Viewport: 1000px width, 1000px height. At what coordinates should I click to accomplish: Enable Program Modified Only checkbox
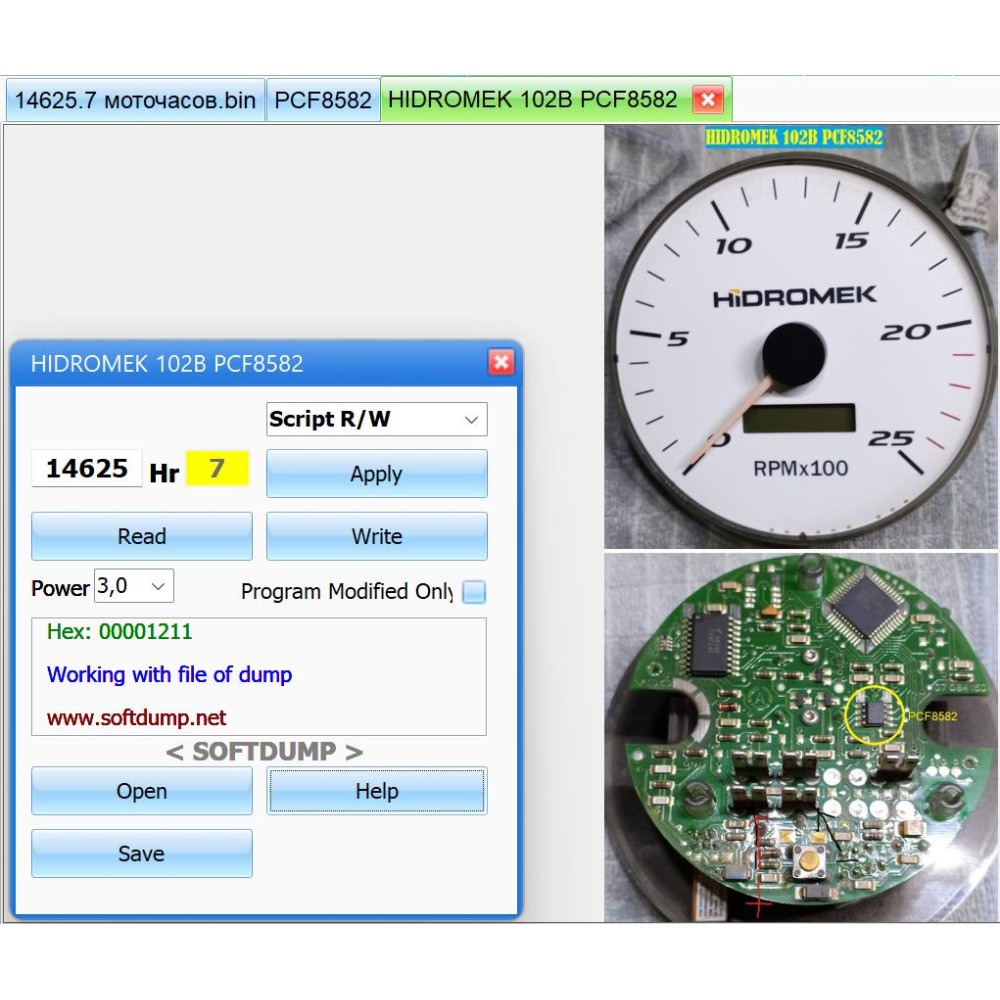click(x=474, y=592)
